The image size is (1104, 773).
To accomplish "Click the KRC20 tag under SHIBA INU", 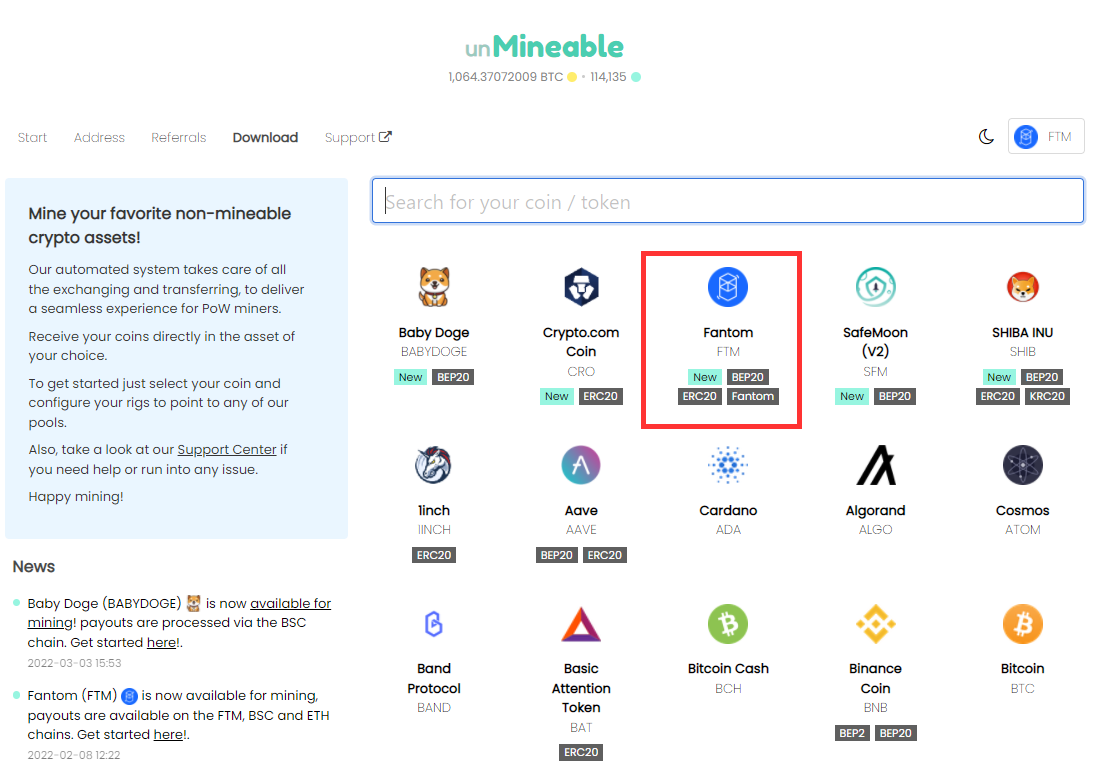I will pyautogui.click(x=1047, y=396).
